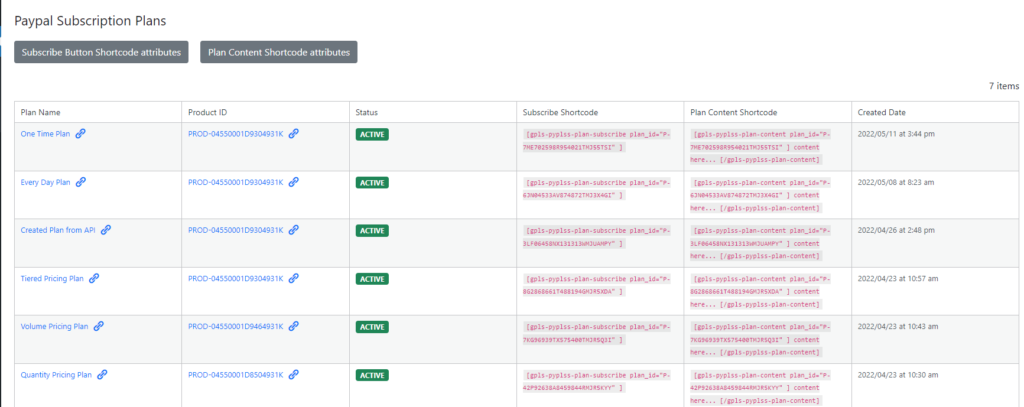
Task: Select subscribe shortcode for Created Plan from API
Action: point(597,237)
